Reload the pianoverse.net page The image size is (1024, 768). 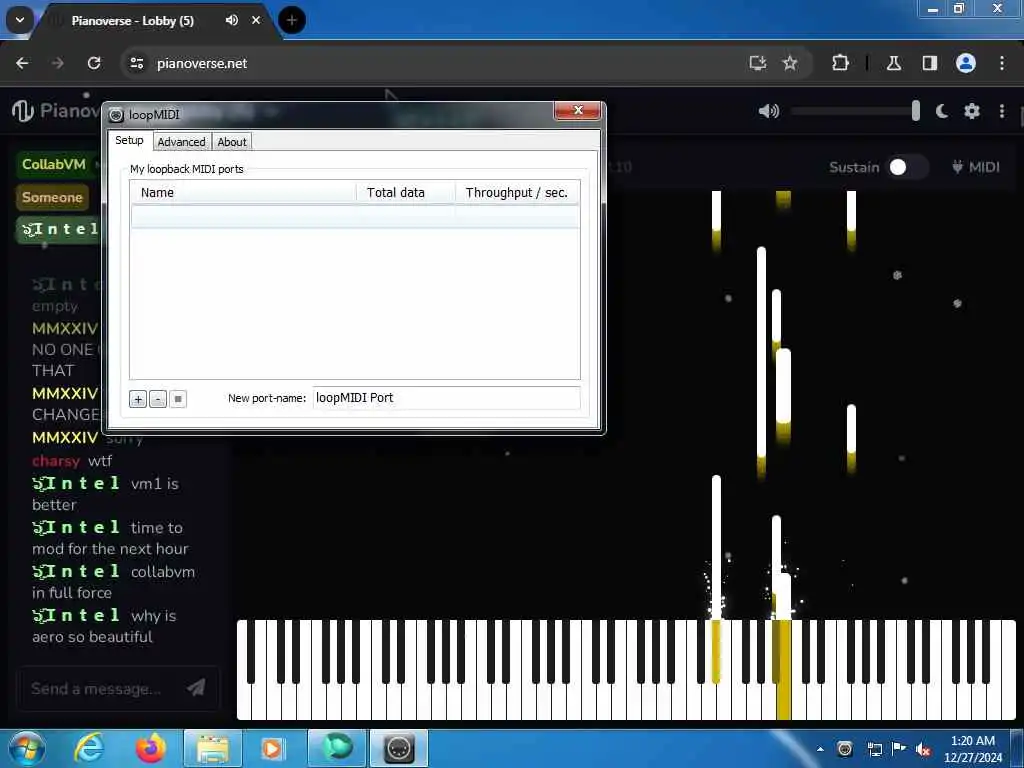[94, 63]
